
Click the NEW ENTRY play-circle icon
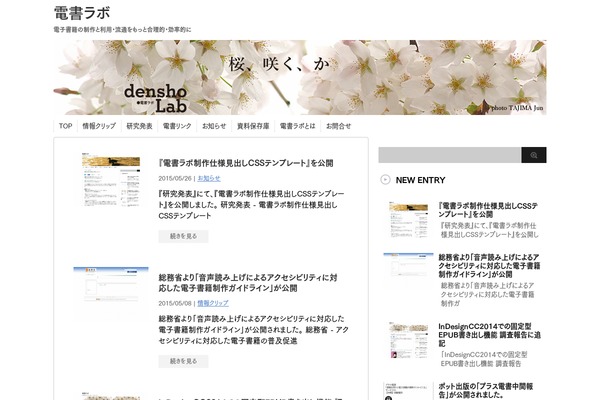coord(385,180)
